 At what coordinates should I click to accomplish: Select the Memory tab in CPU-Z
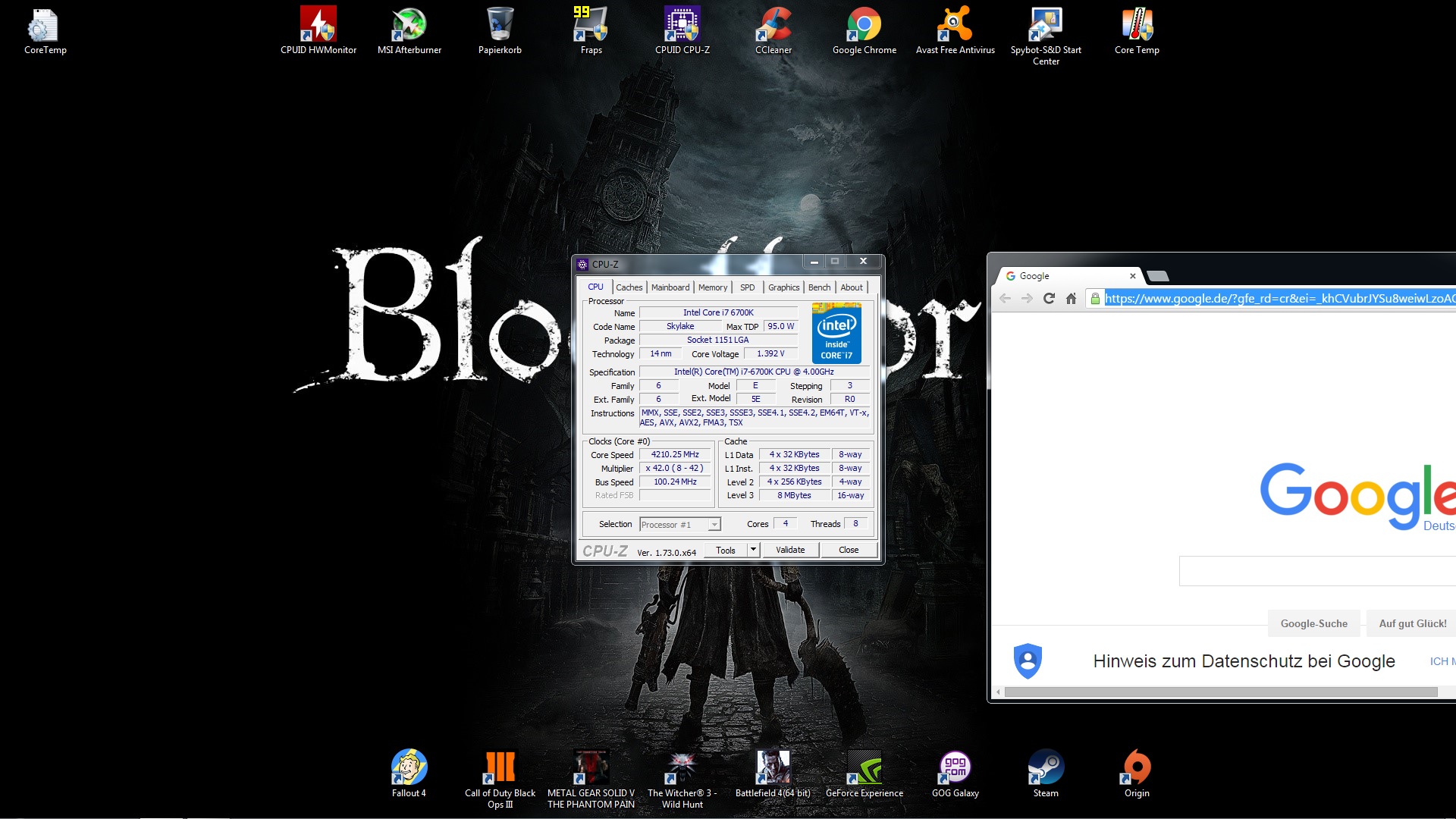pyautogui.click(x=713, y=287)
